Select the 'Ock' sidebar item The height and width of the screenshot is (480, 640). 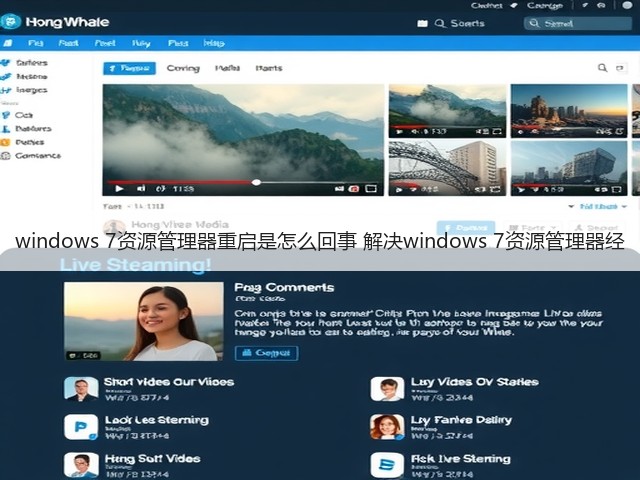pos(18,115)
